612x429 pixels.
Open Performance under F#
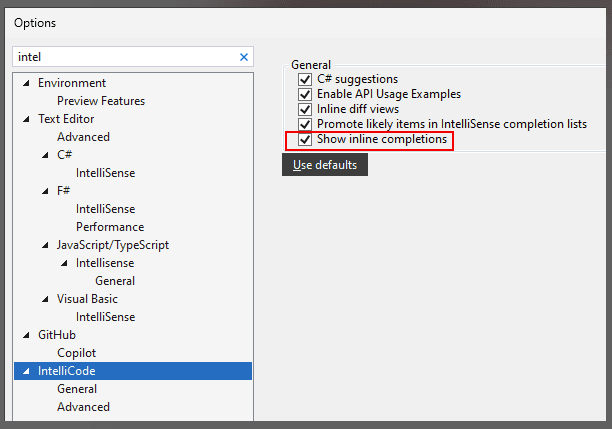(x=110, y=227)
